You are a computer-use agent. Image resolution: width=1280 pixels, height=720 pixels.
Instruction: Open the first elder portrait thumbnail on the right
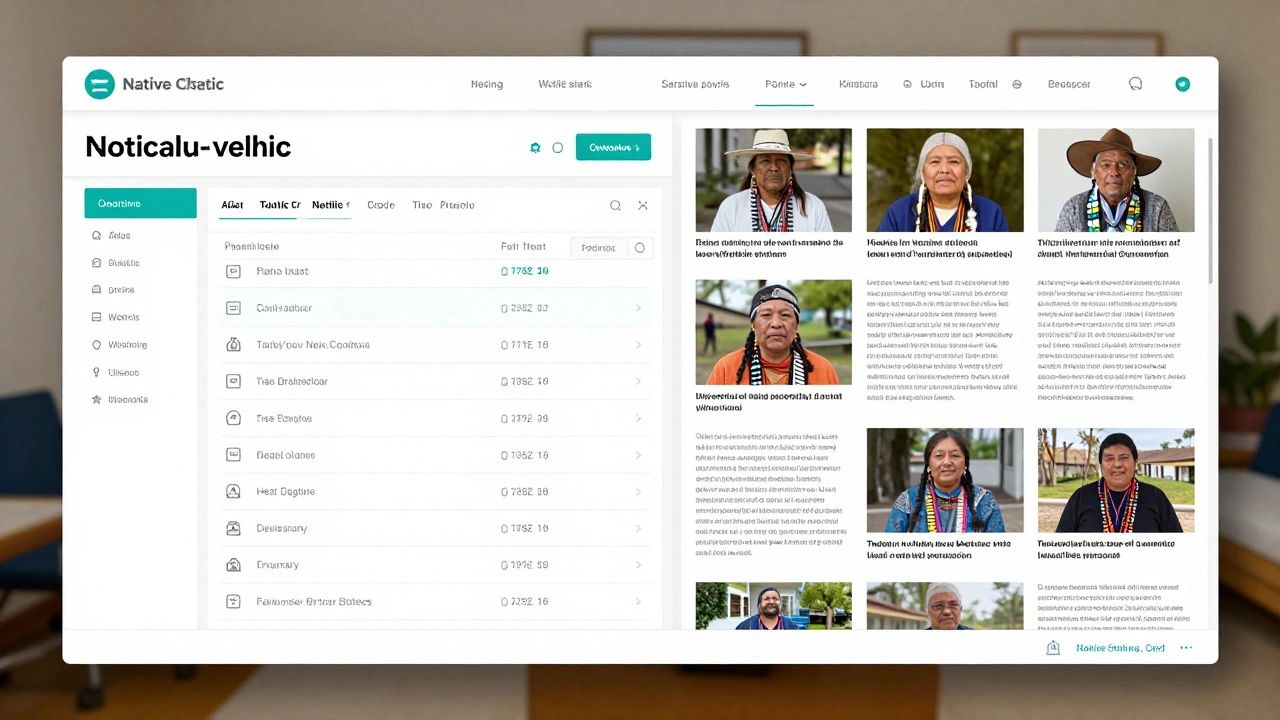pos(773,179)
